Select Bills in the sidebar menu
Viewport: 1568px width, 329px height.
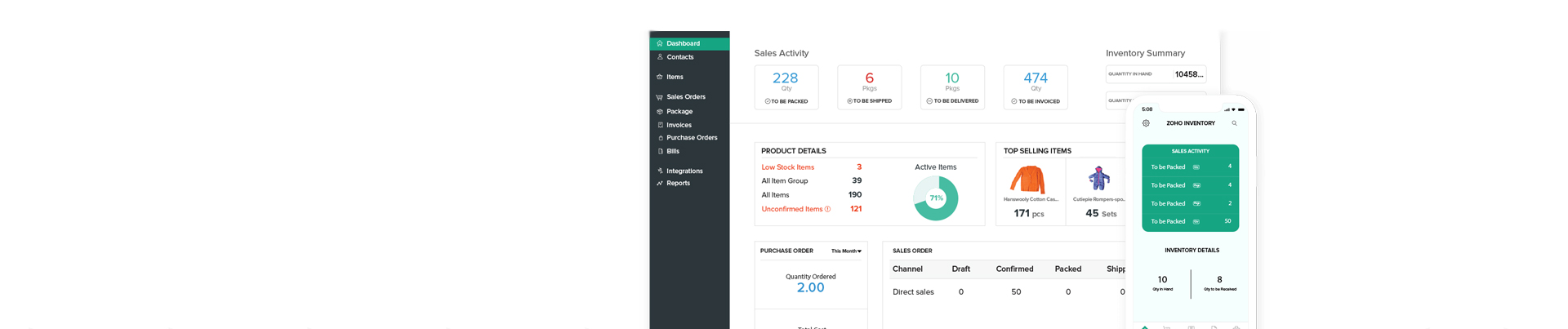(x=672, y=152)
